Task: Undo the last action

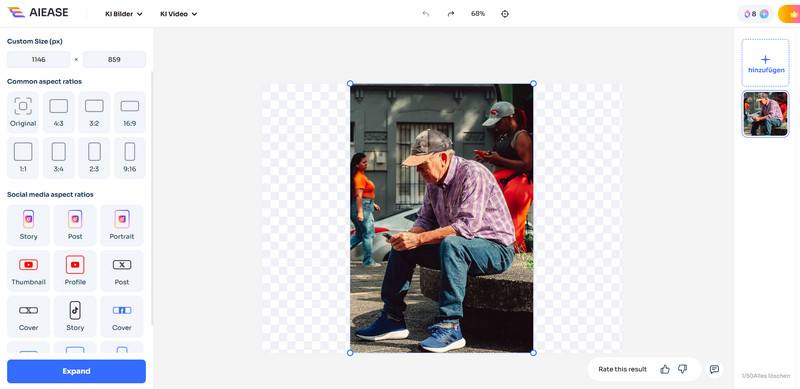Action: click(426, 14)
